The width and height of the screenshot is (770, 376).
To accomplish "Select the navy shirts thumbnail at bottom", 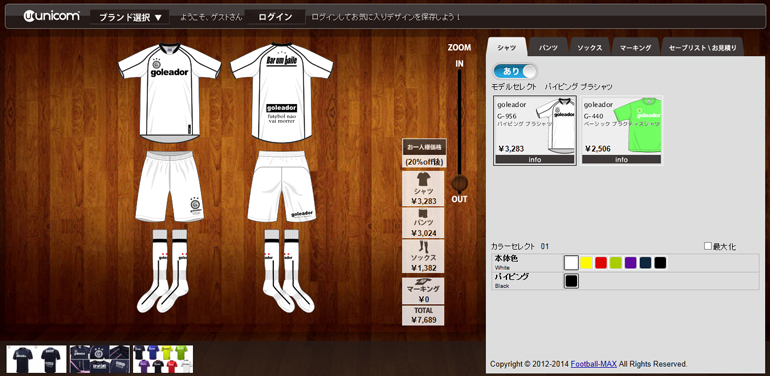I will pos(36,359).
